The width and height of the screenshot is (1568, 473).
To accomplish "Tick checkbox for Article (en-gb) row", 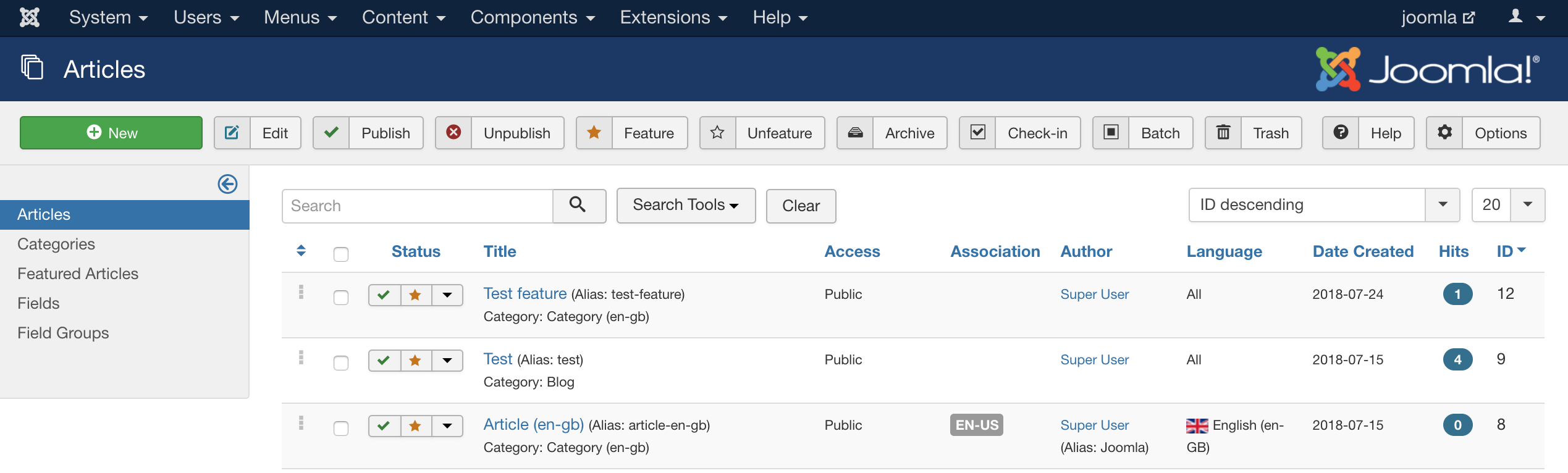I will [341, 429].
